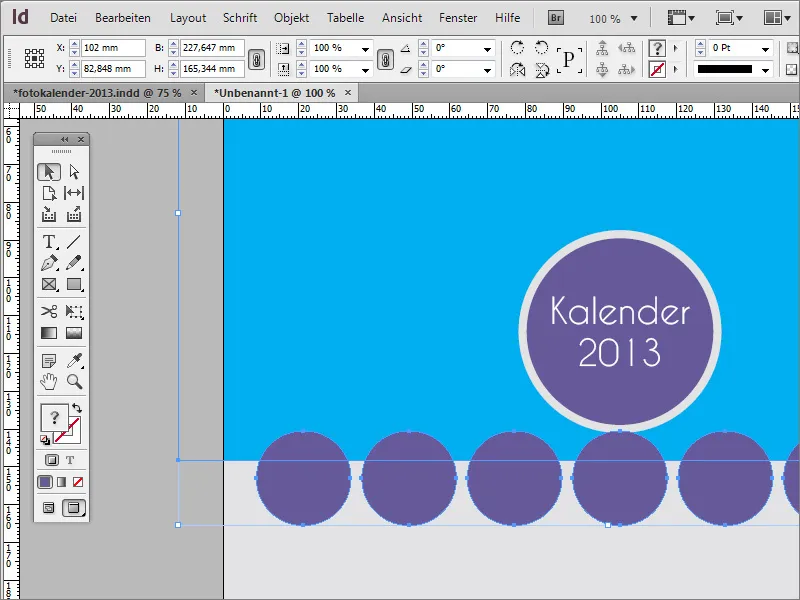Flip object vertically
Viewport: 800px width, 600px height.
541,69
